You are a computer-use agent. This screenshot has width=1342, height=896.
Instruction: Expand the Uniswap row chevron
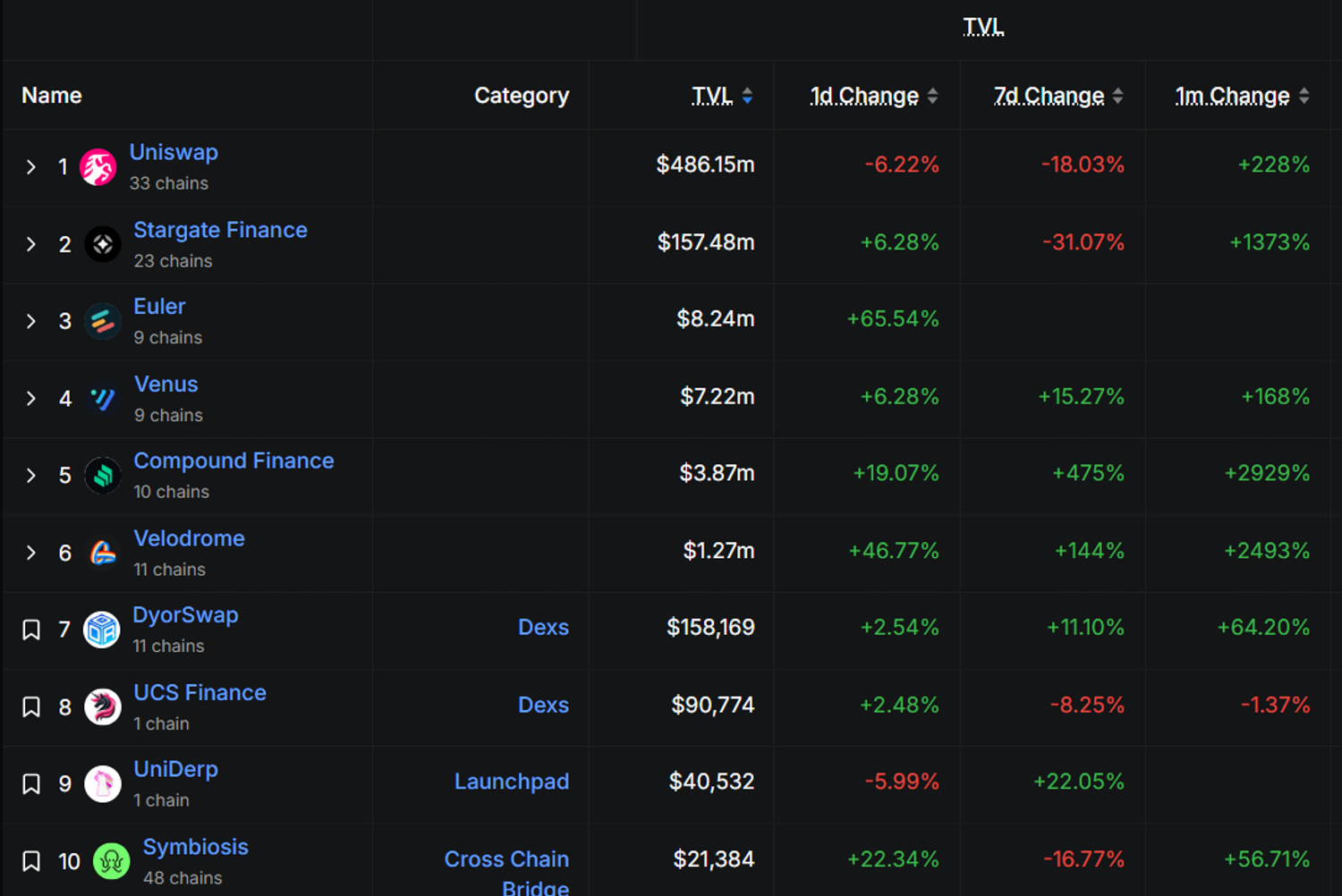(31, 167)
